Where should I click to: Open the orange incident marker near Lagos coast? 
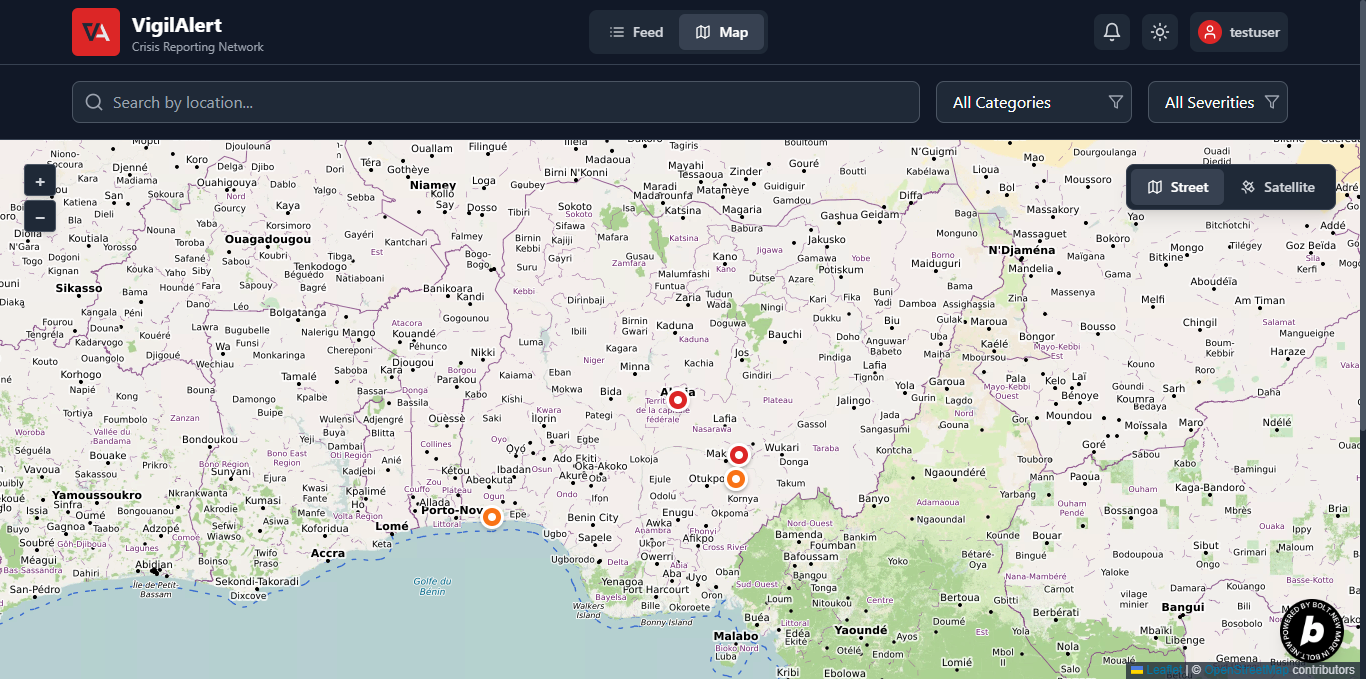click(491, 517)
